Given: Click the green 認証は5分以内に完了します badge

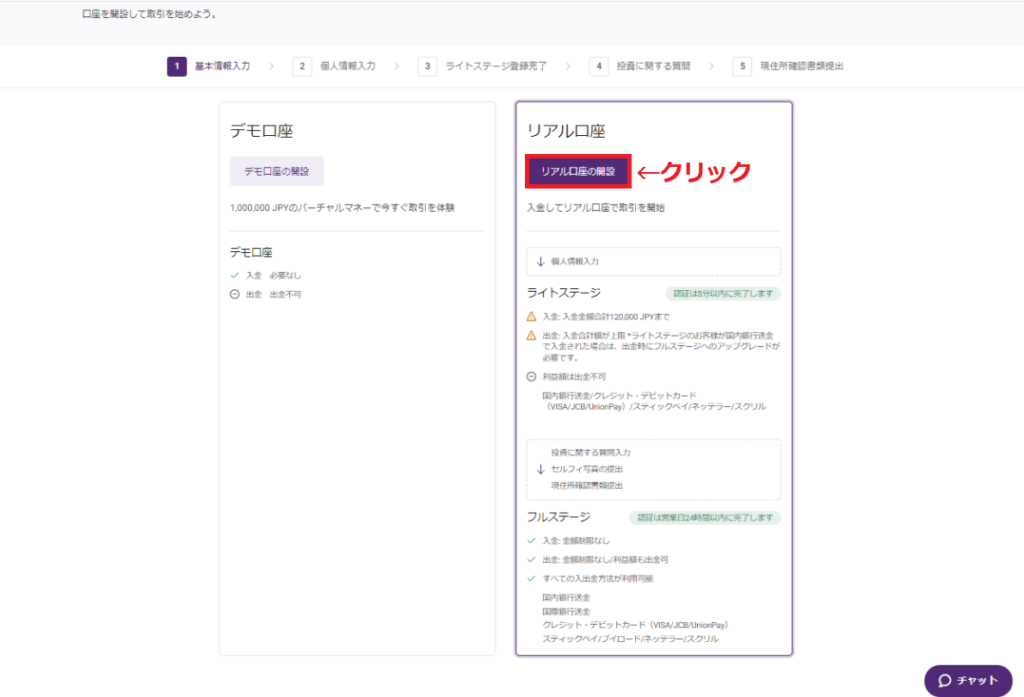Looking at the screenshot, I should click(x=722, y=294).
